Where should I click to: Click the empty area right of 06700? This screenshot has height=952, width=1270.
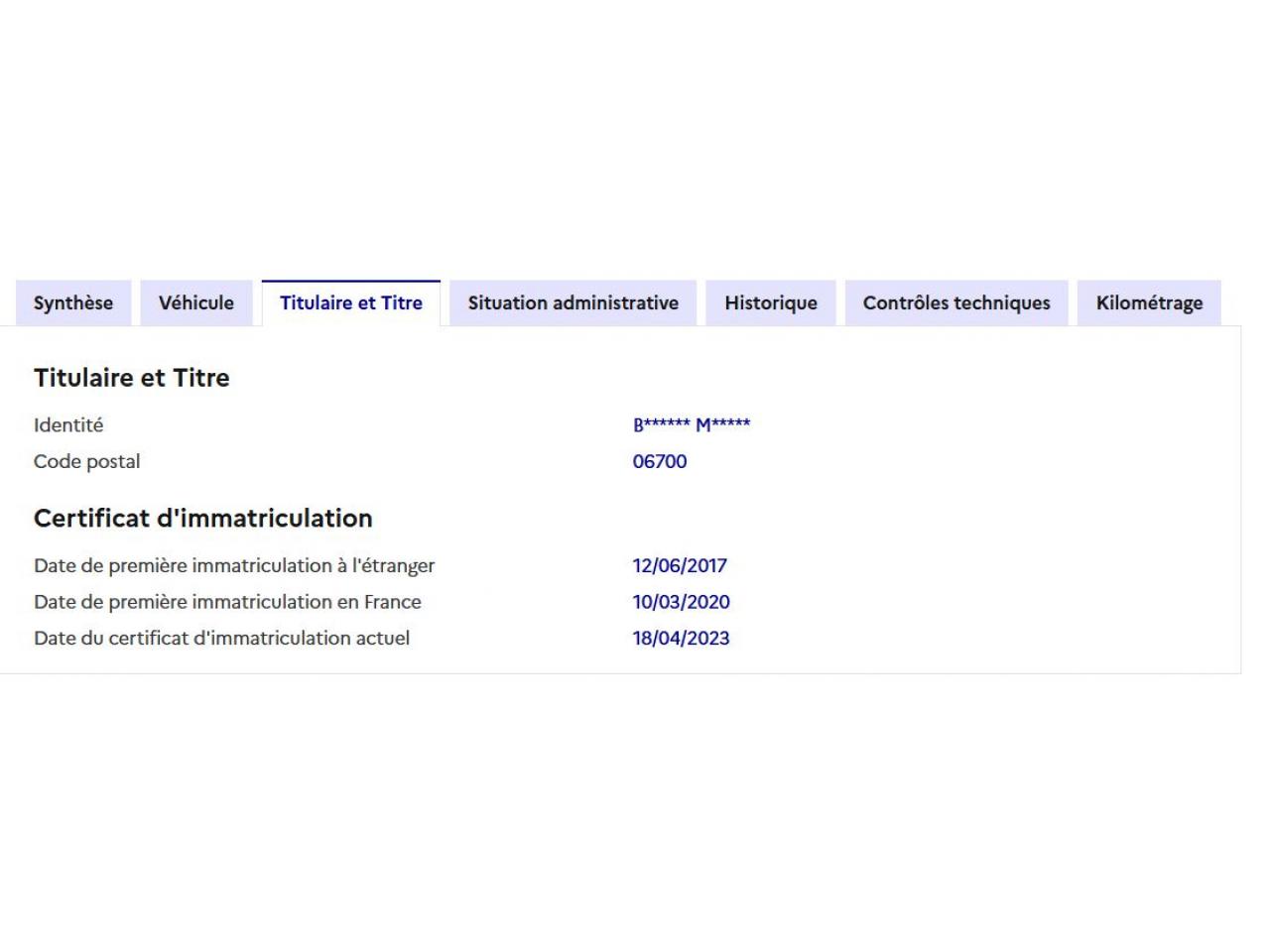click(x=943, y=462)
